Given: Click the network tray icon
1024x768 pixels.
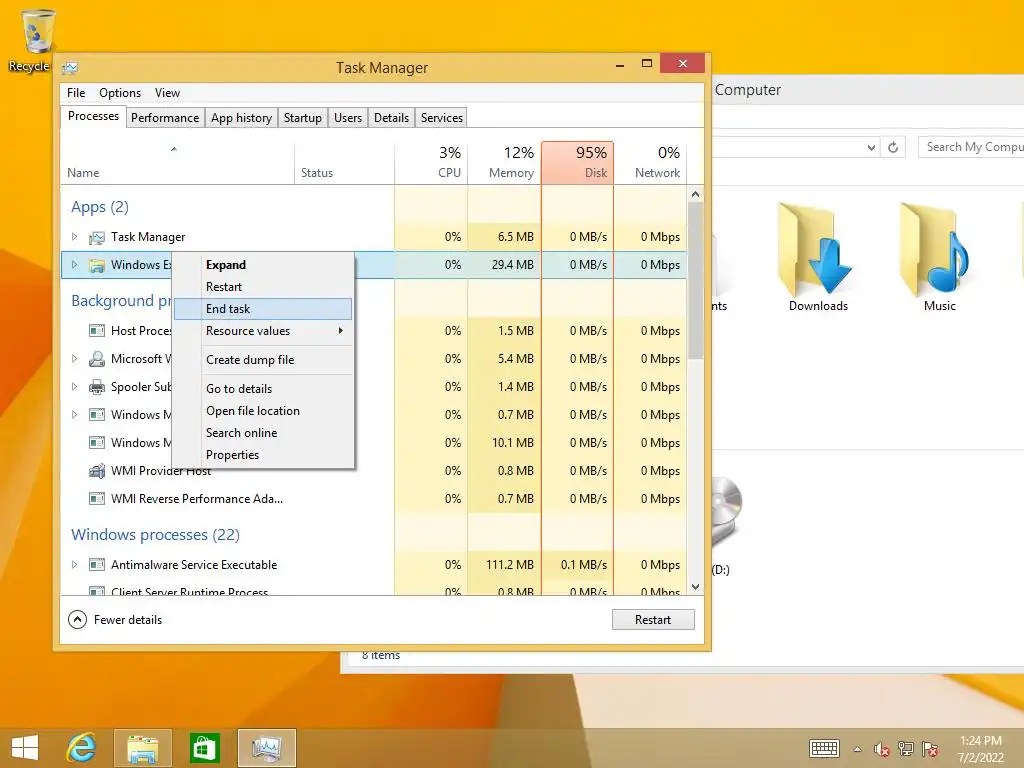Looking at the screenshot, I should (x=906, y=749).
